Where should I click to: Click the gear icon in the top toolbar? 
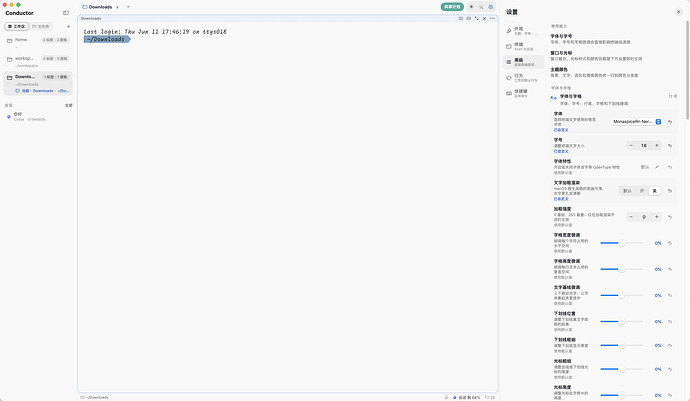pyautogui.click(x=491, y=7)
